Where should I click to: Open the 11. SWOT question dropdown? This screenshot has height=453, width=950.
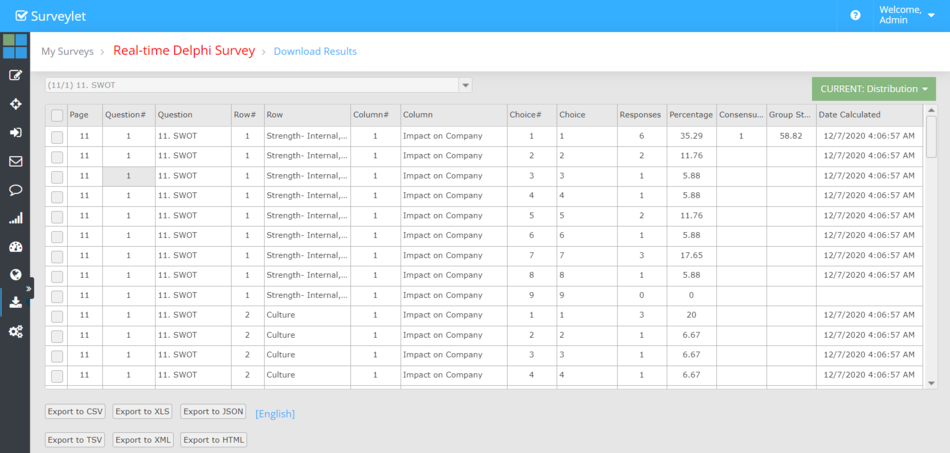pyautogui.click(x=258, y=85)
